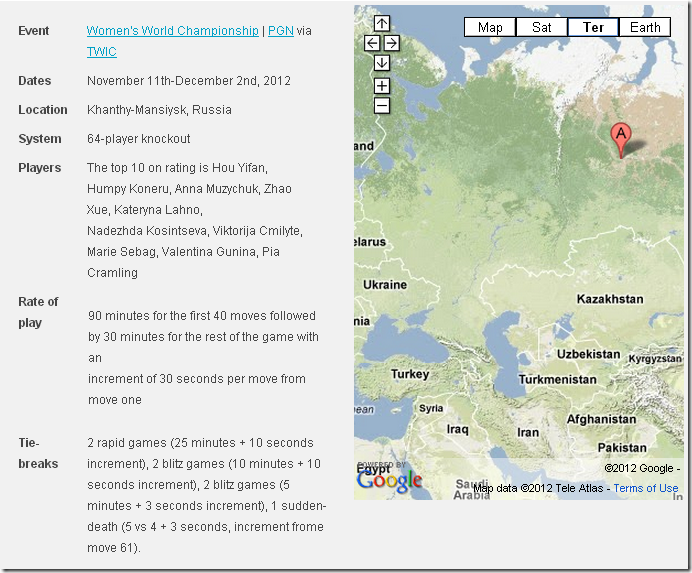The image size is (692, 573).
Task: Click the Ukraine label on the map
Action: pos(385,284)
